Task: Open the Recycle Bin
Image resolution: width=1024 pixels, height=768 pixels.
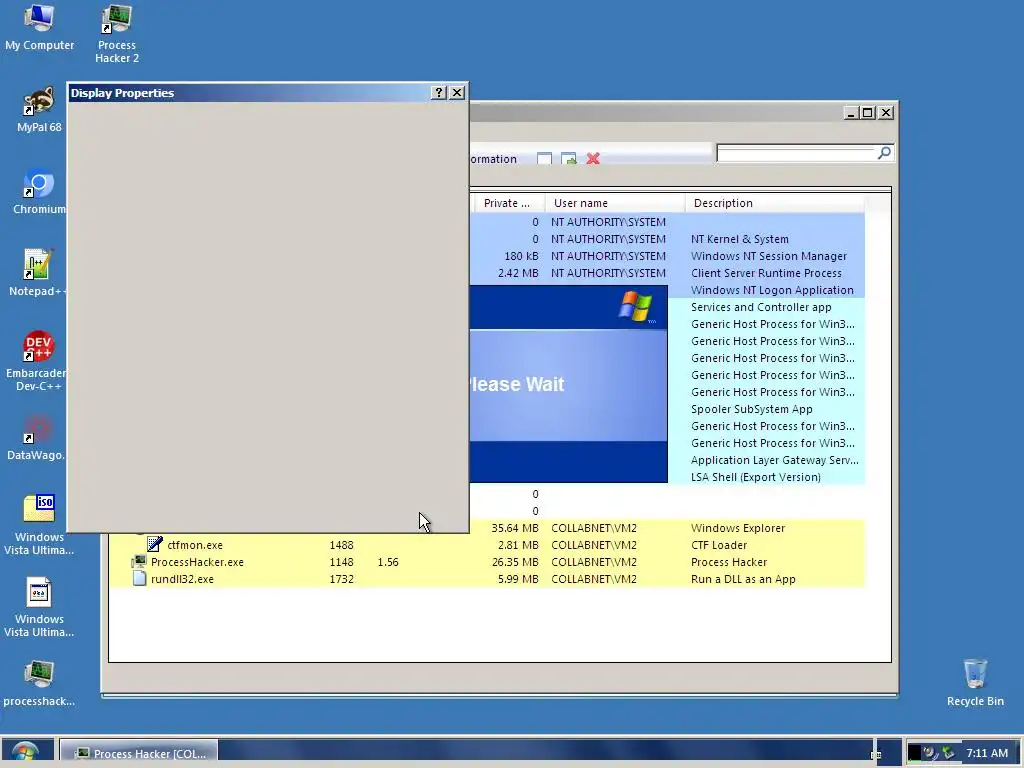Action: 975,684
